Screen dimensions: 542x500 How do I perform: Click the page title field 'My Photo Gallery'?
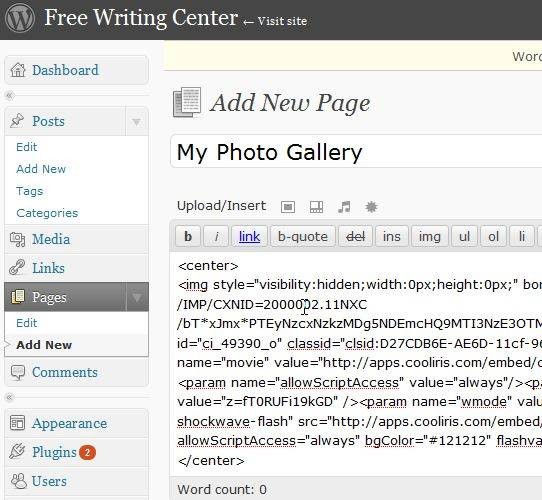[x=356, y=152]
